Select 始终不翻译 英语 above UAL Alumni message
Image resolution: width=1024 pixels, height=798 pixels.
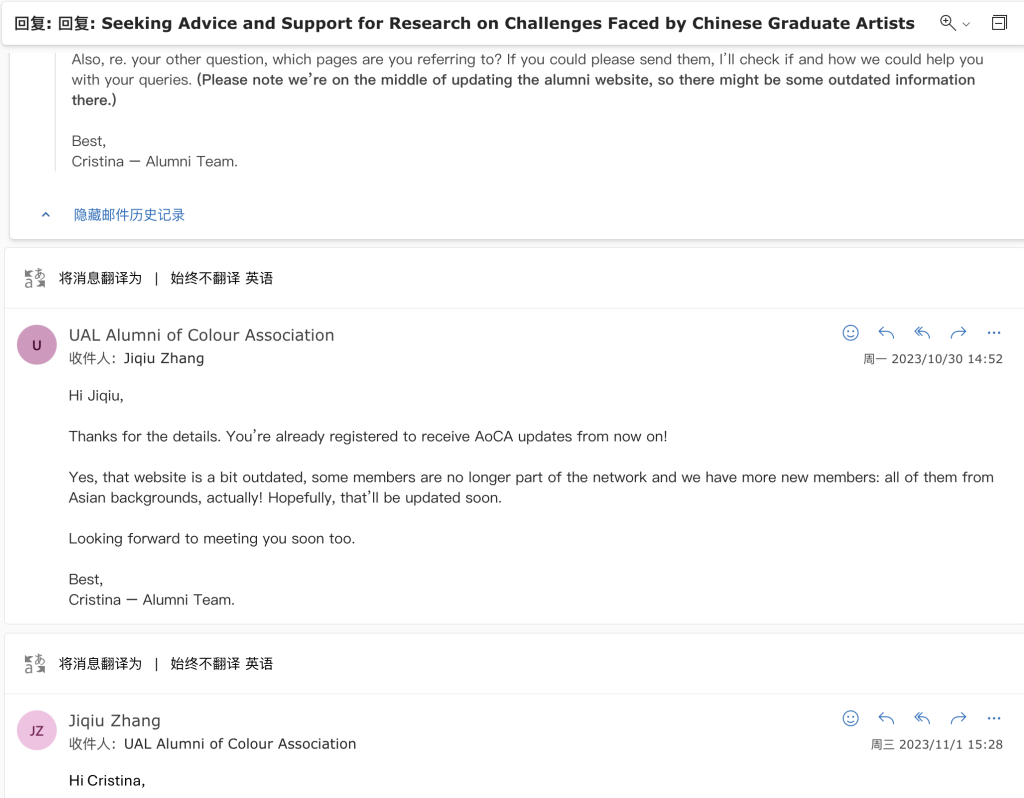coord(221,278)
